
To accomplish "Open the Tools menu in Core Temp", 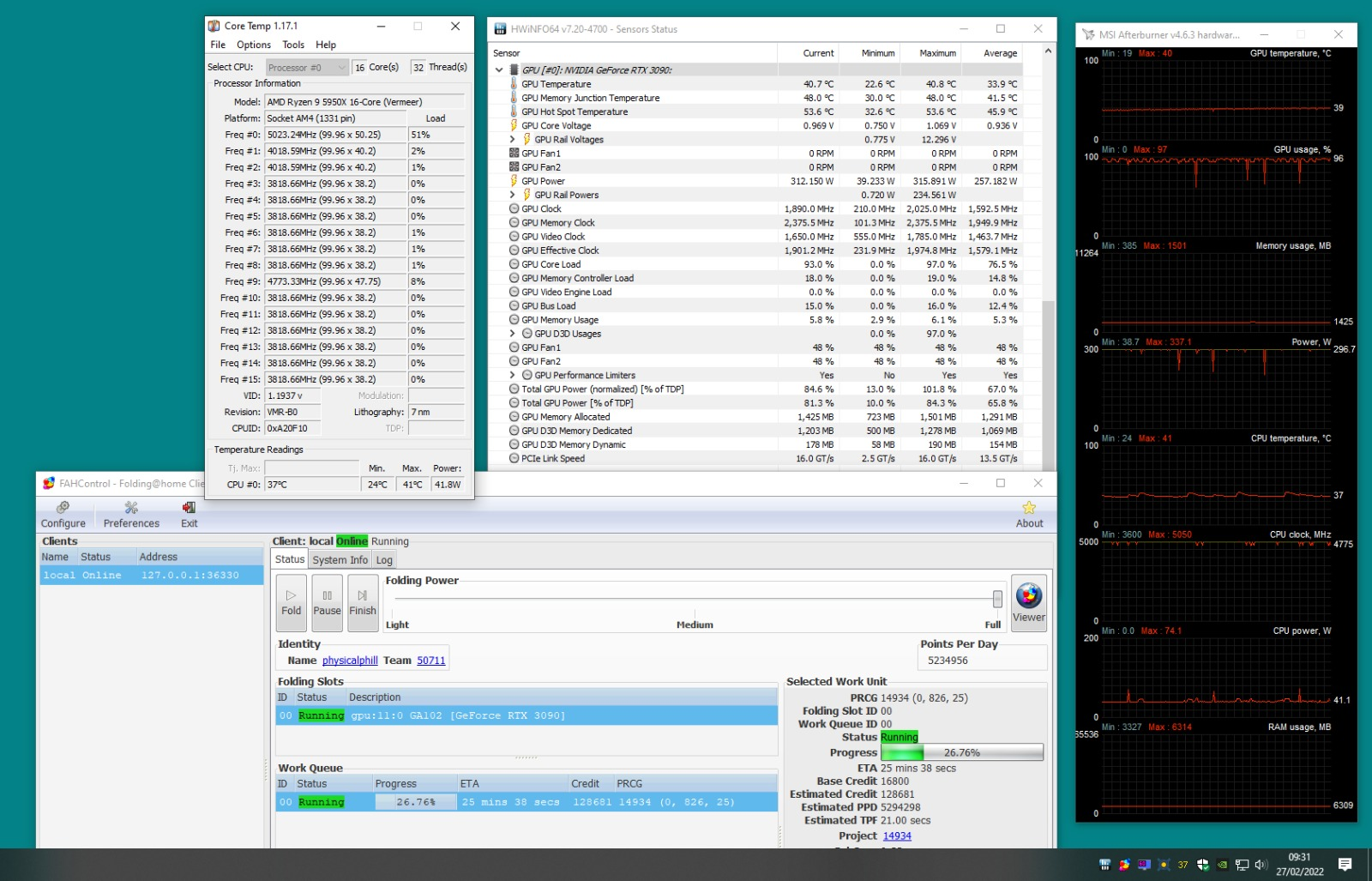I will click(293, 45).
